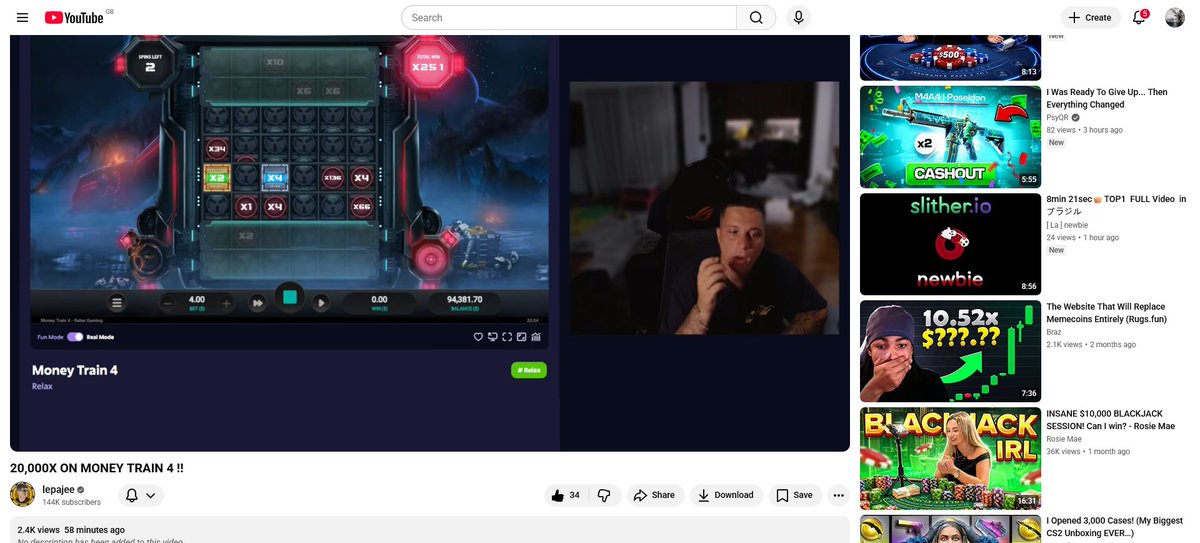Open 'I Was Ready To Give Up' title
The width and height of the screenshot is (1200, 543).
pos(1107,98)
